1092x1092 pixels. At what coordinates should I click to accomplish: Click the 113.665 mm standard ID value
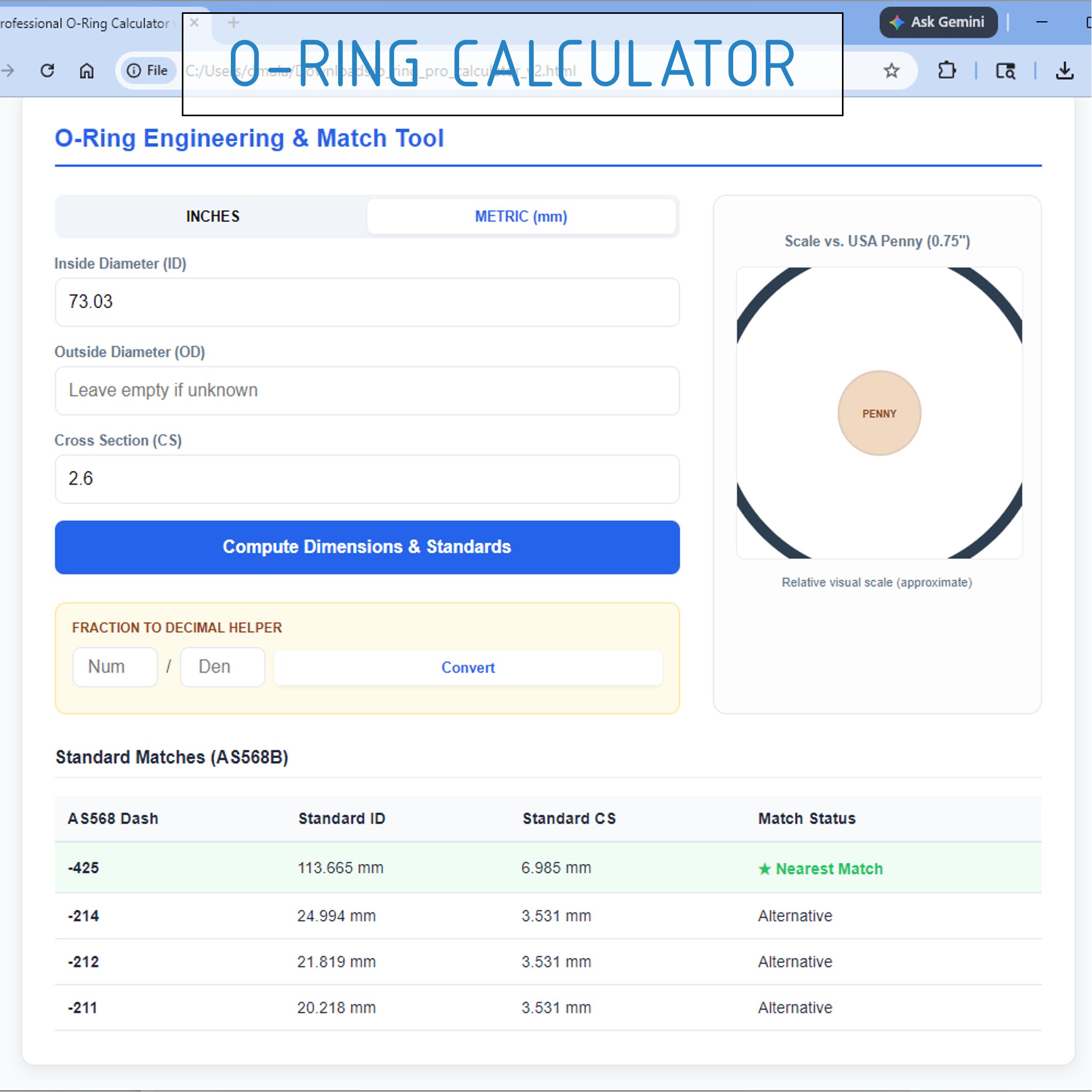coord(340,868)
